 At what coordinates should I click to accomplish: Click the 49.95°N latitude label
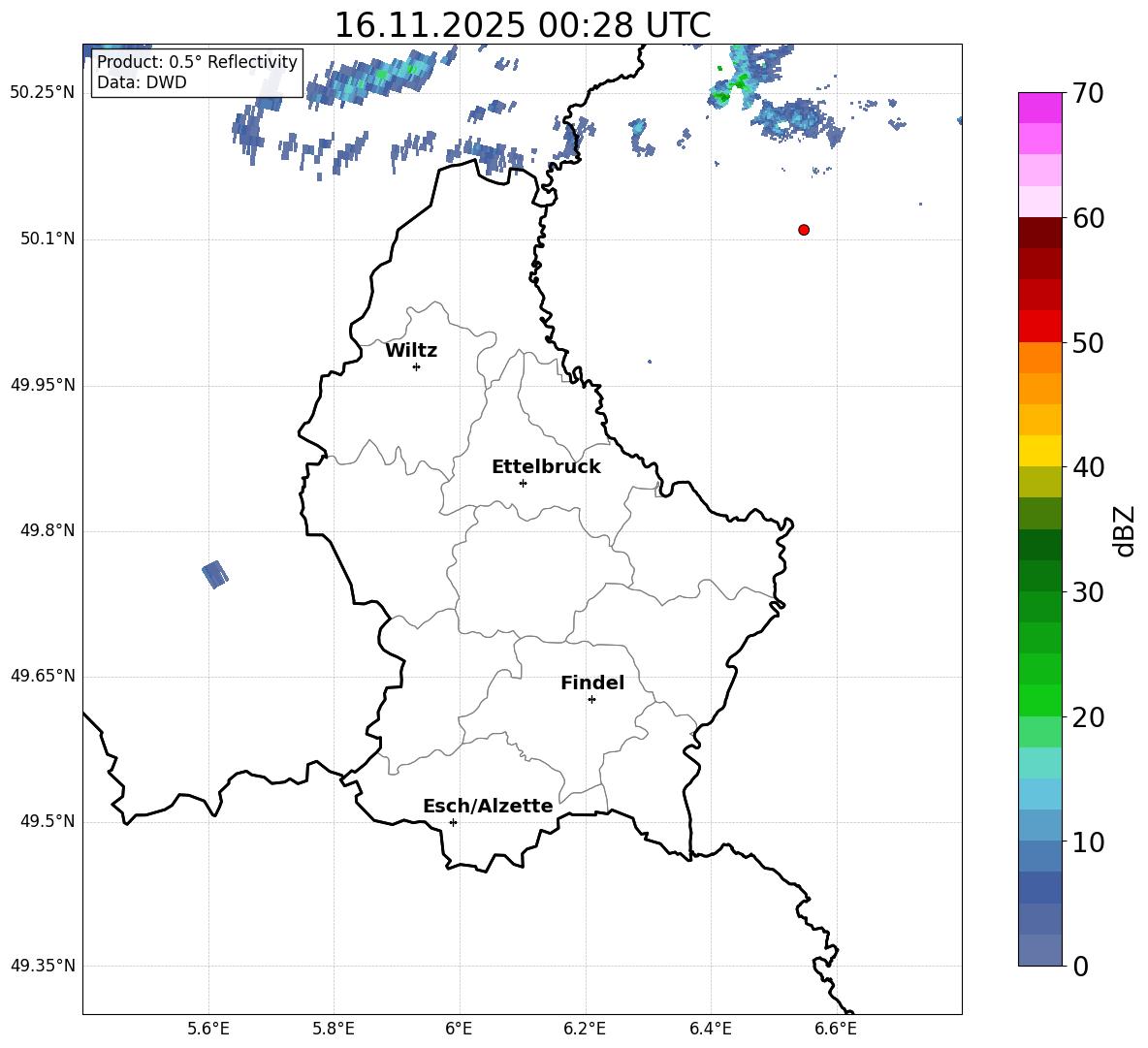click(x=42, y=385)
